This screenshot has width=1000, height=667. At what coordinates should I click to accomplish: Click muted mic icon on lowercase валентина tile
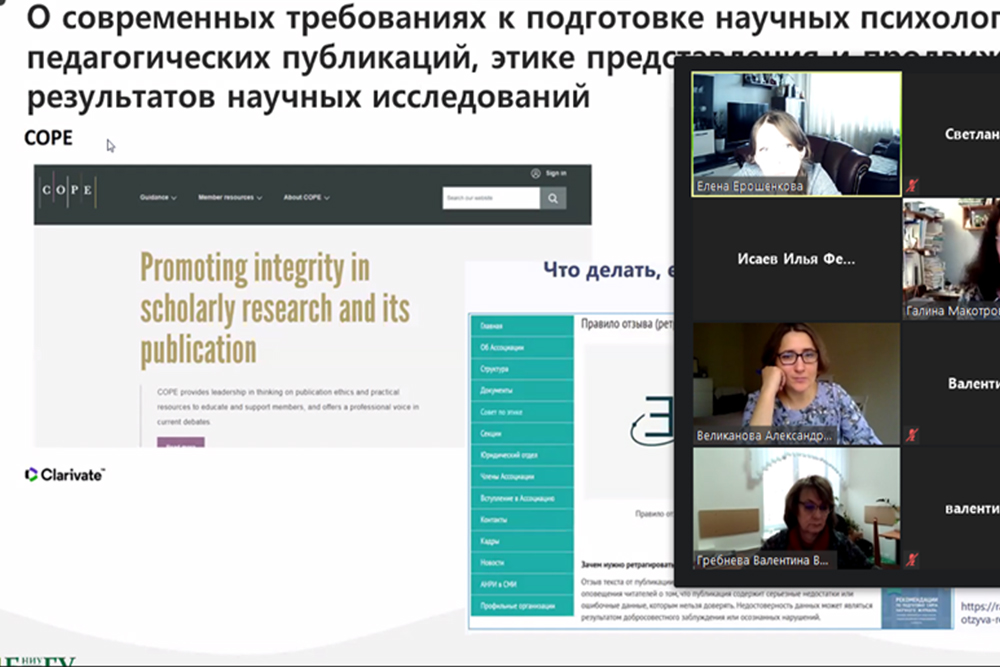(911, 561)
